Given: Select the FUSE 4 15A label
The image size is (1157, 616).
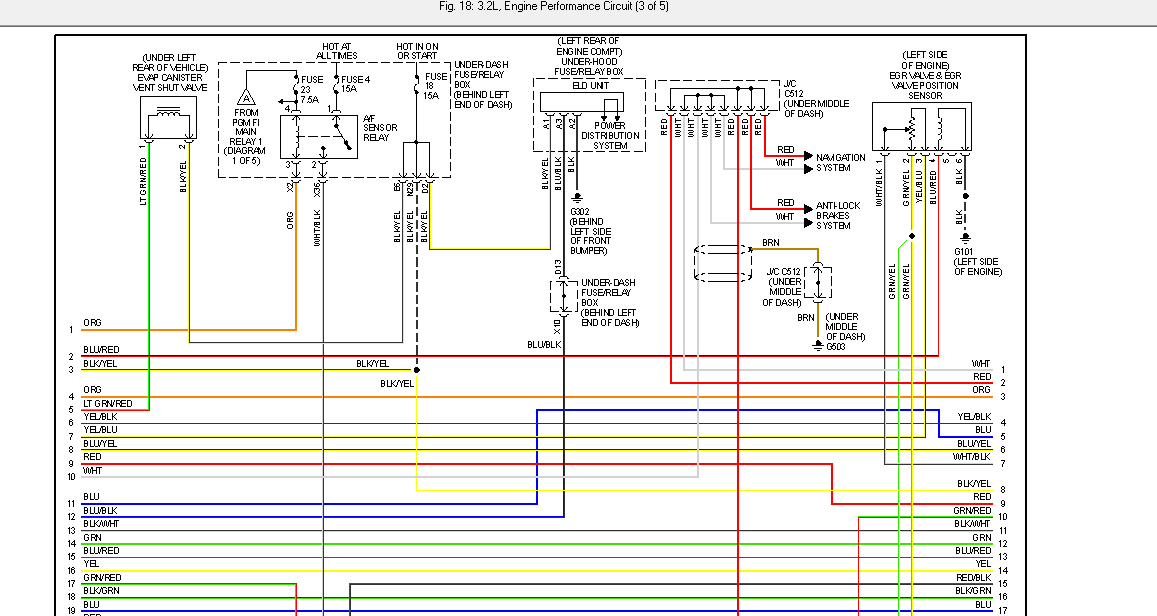Looking at the screenshot, I should (x=356, y=84).
